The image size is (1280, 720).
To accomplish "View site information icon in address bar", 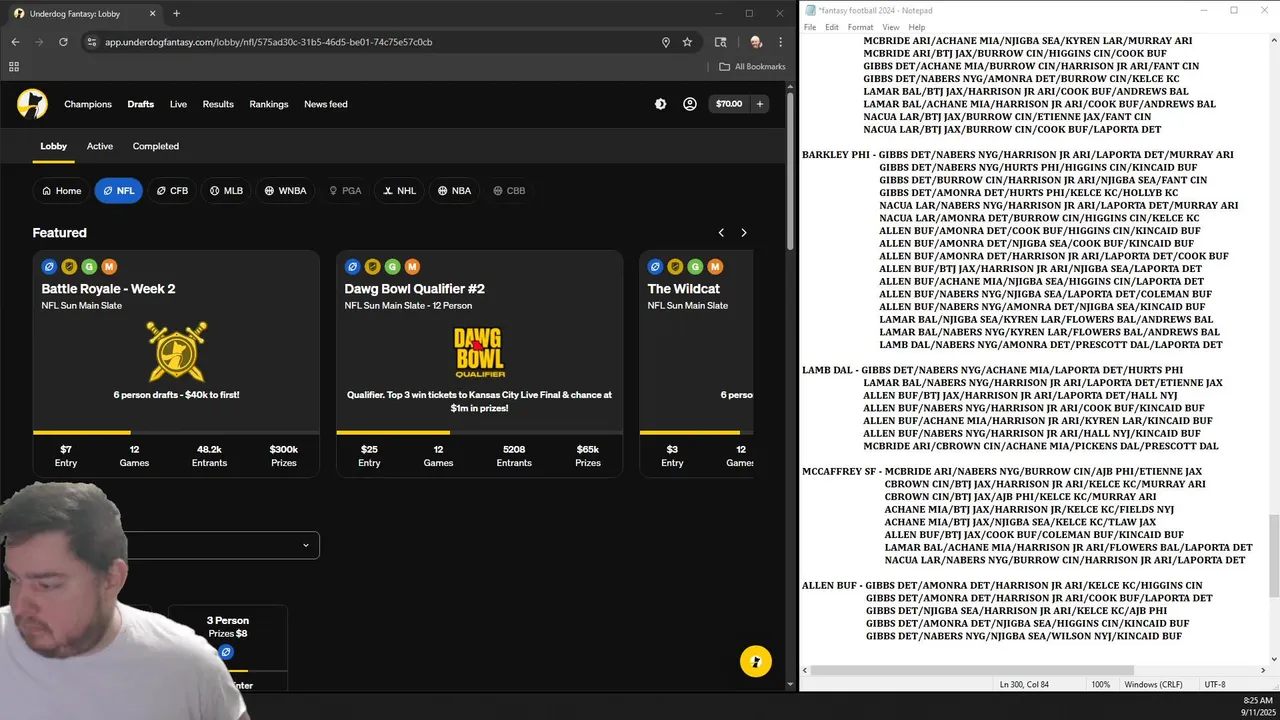I will click(x=91, y=42).
